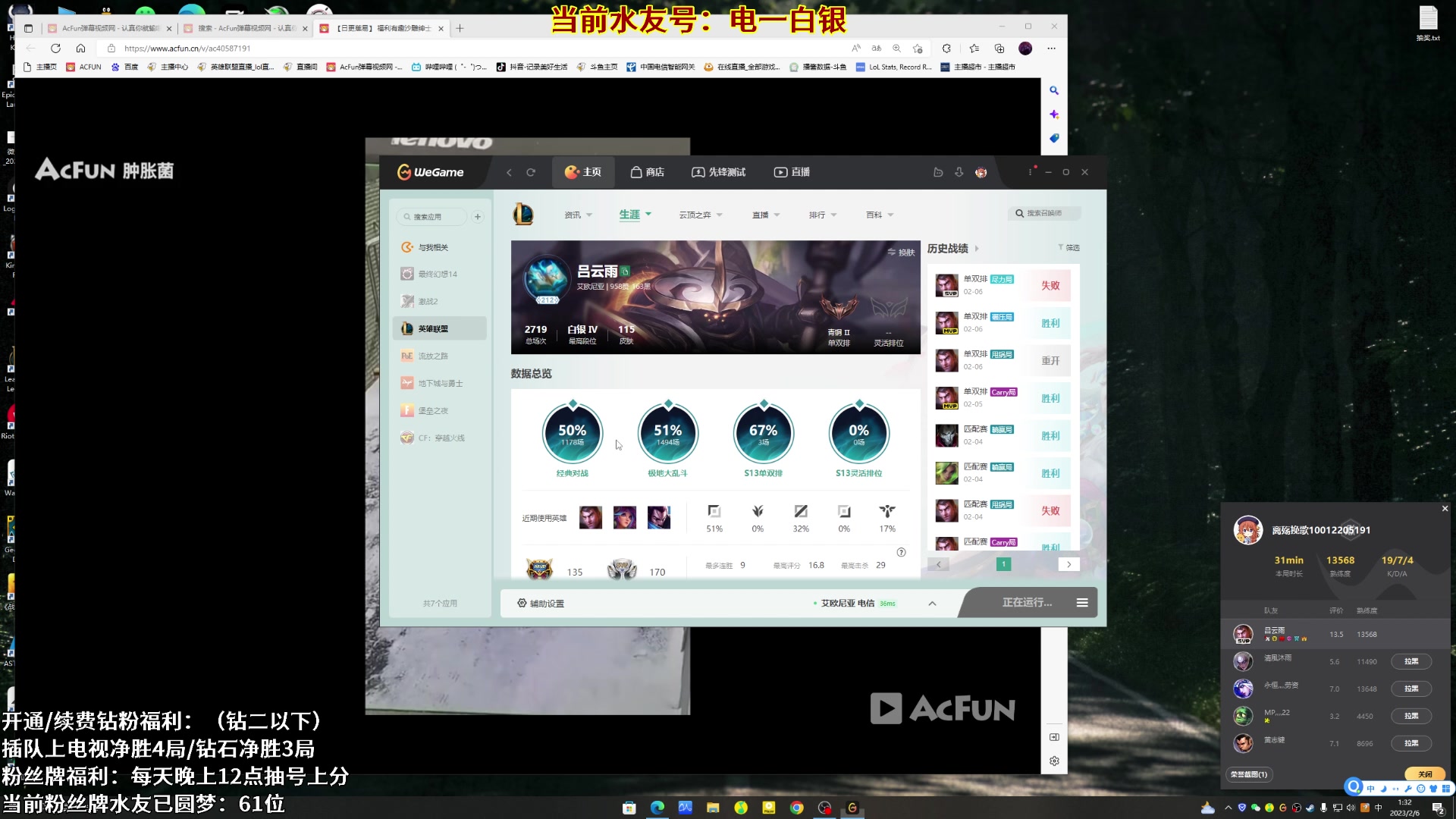Click the S13单双排 67% win-rate circle

pos(764,434)
